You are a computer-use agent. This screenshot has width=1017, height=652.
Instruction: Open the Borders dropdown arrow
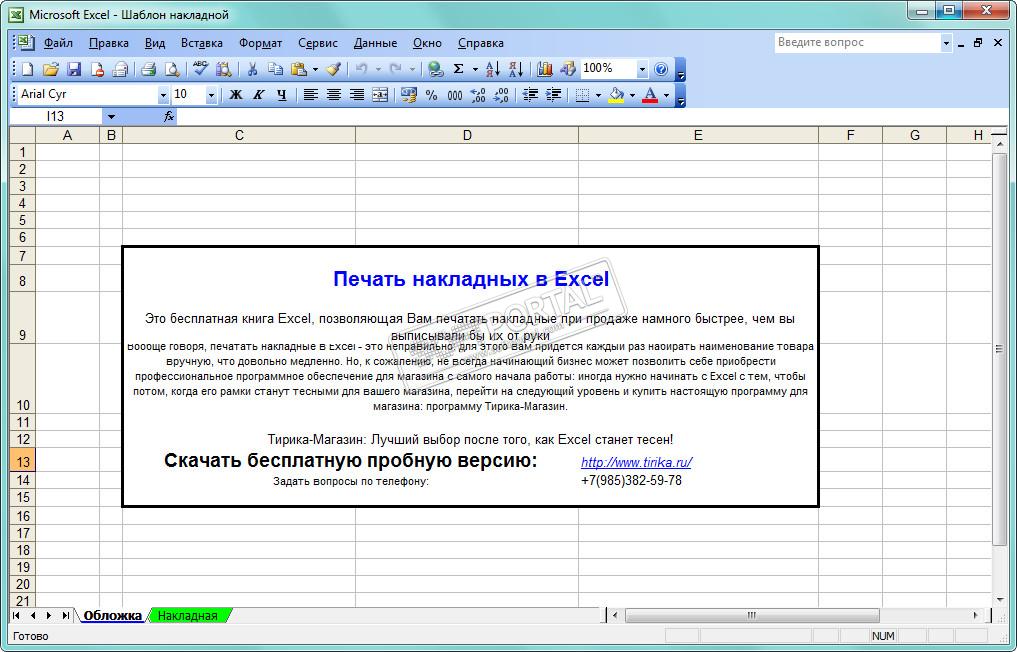598,95
